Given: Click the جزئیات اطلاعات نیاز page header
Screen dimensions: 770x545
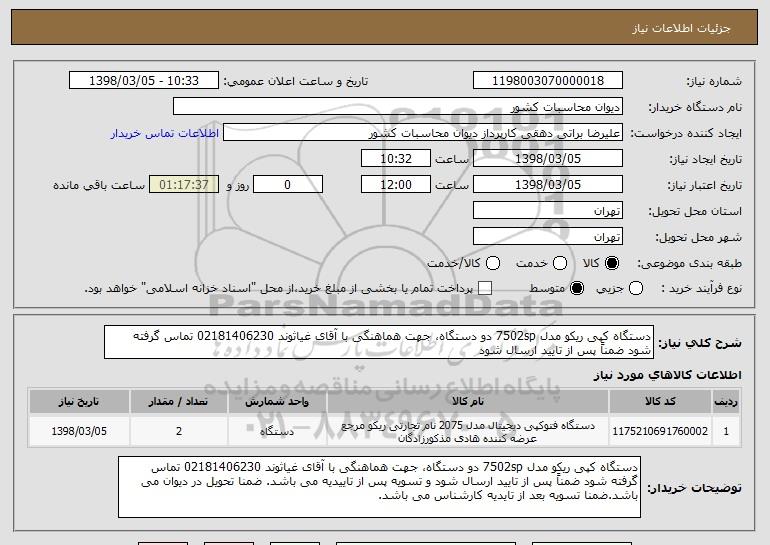Looking at the screenshot, I should click(x=681, y=28).
